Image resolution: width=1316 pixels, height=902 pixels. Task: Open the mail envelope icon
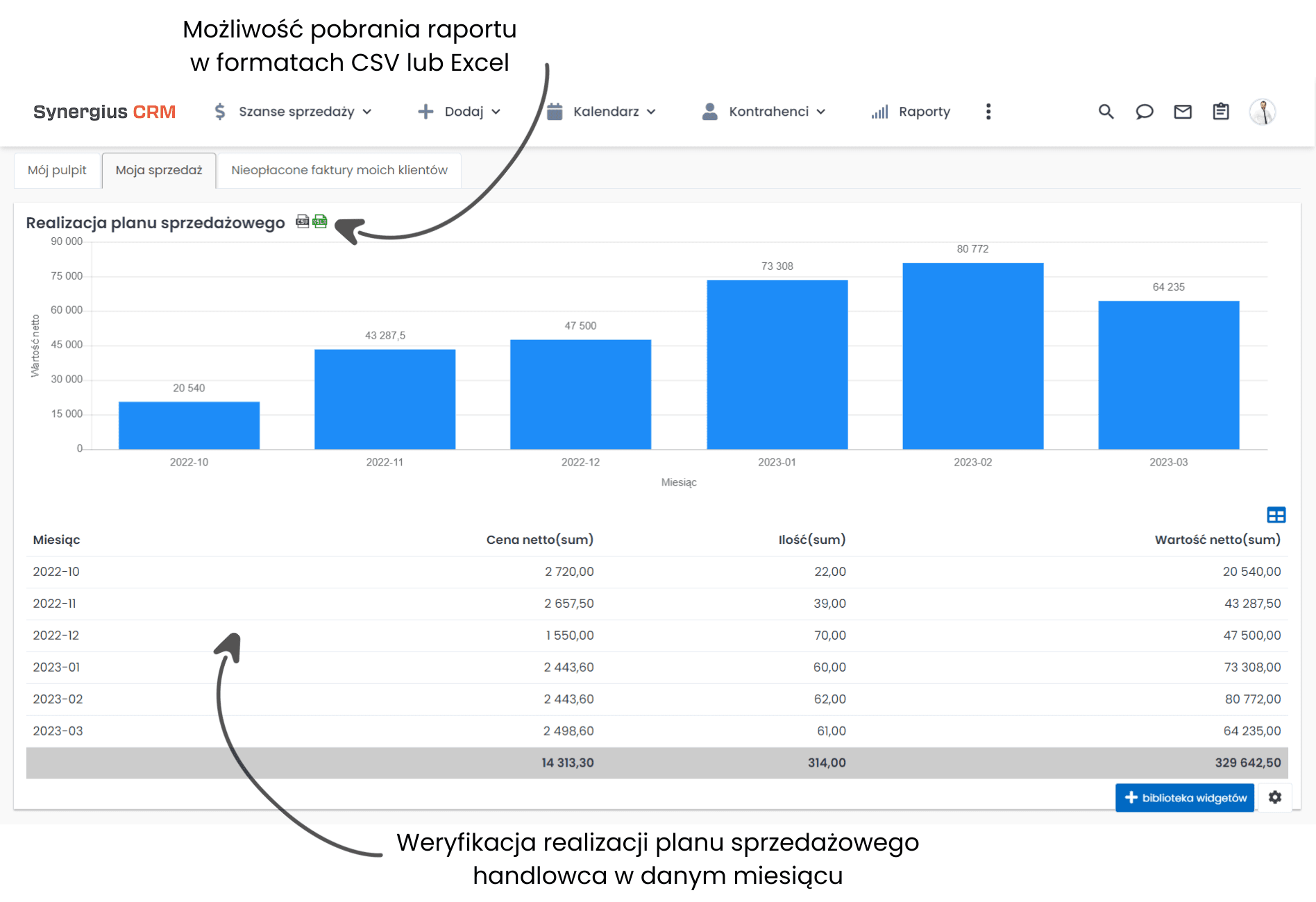click(x=1182, y=112)
